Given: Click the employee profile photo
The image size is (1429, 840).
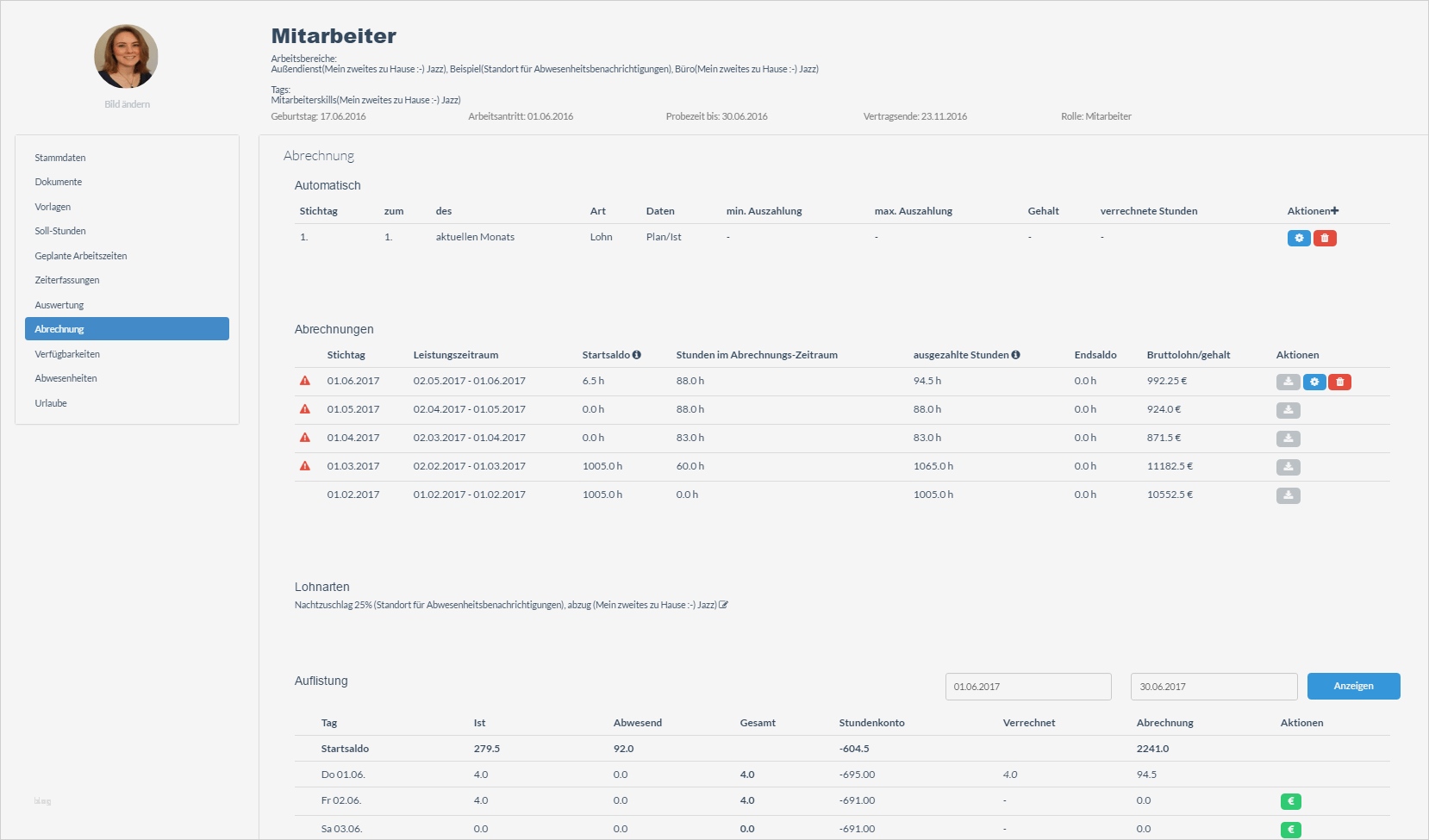Looking at the screenshot, I should [x=126, y=56].
